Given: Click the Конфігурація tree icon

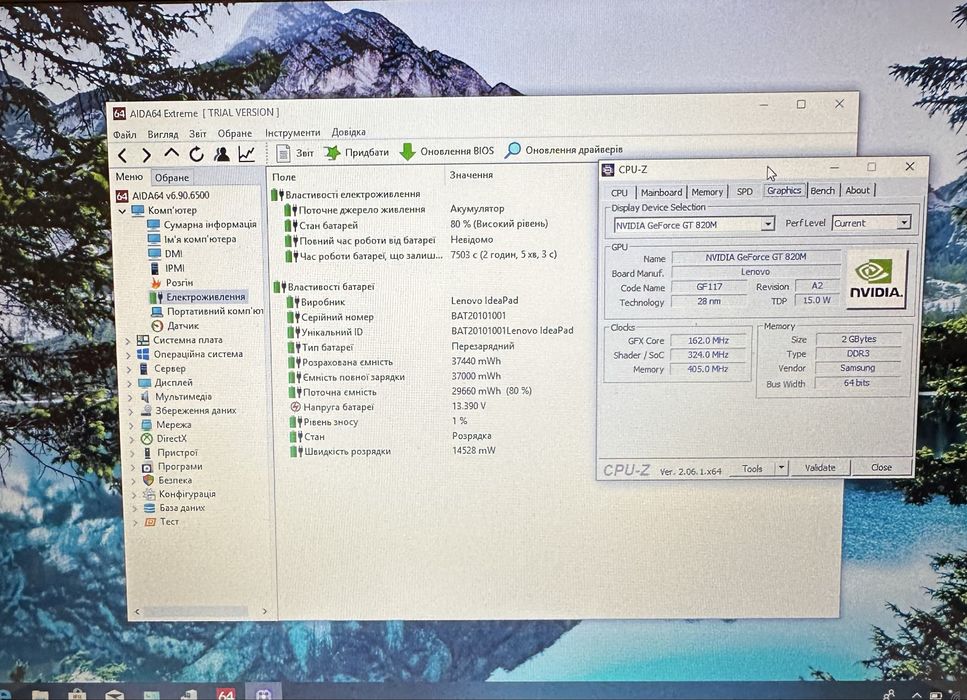Looking at the screenshot, I should [149, 494].
